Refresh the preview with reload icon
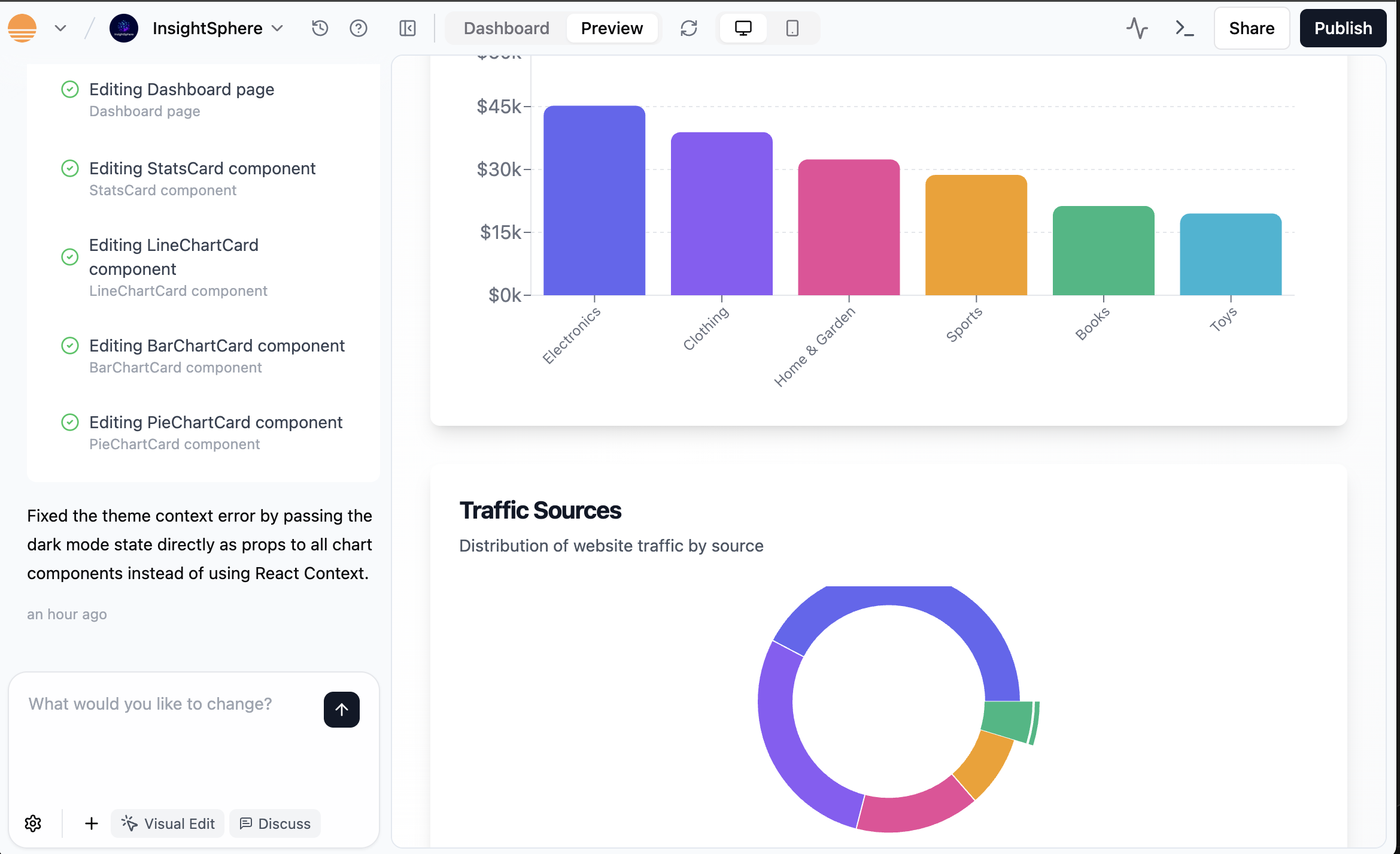This screenshot has height=854, width=1400. pos(689,28)
